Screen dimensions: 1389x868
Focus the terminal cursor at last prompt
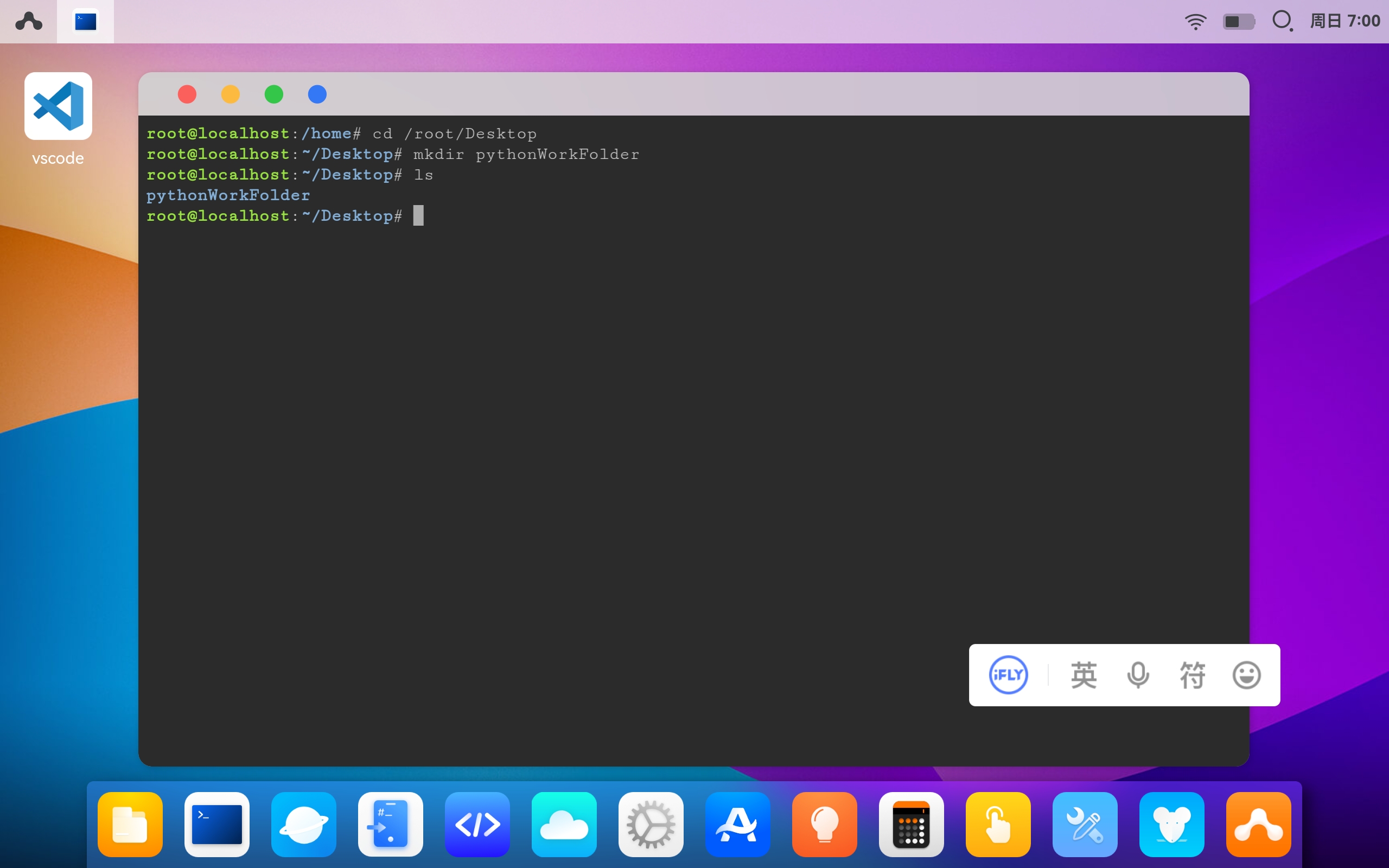[418, 216]
